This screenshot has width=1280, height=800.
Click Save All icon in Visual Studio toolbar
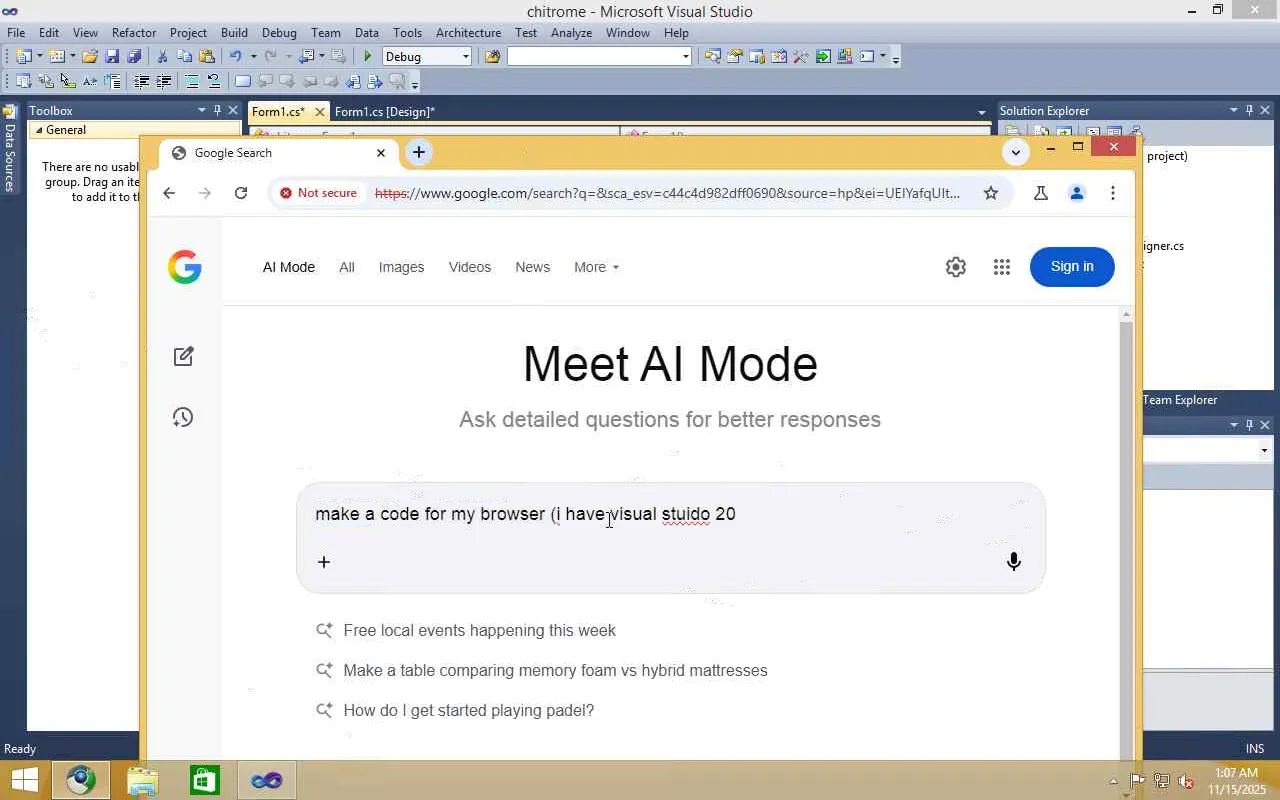coord(134,57)
